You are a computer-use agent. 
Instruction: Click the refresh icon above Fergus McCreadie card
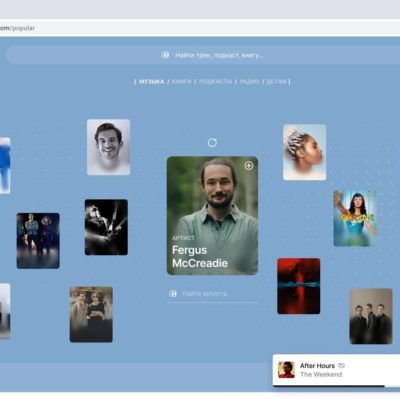pyautogui.click(x=212, y=143)
